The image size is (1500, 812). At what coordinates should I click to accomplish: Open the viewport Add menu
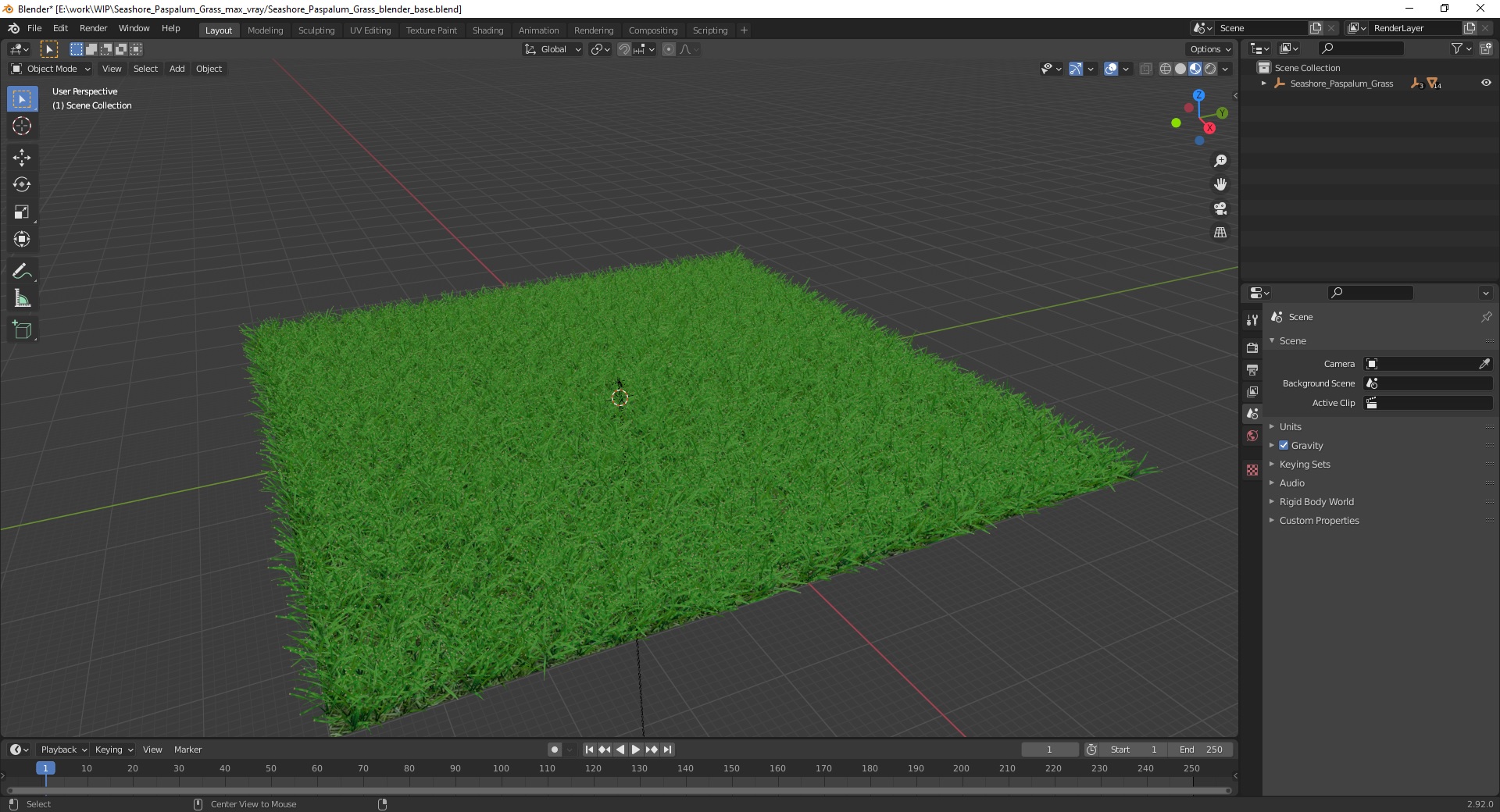[177, 69]
